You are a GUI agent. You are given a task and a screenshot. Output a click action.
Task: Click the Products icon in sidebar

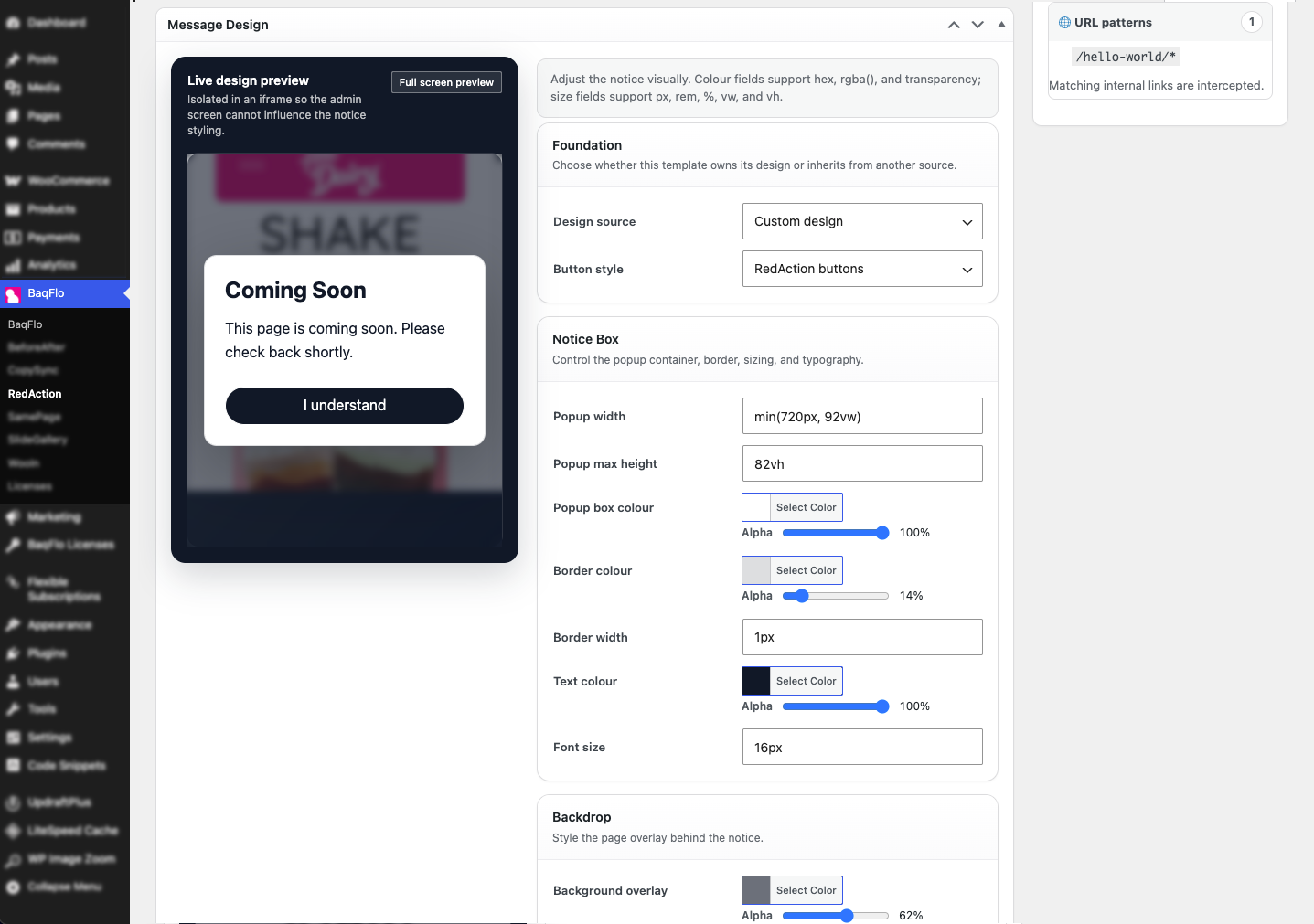pos(13,209)
